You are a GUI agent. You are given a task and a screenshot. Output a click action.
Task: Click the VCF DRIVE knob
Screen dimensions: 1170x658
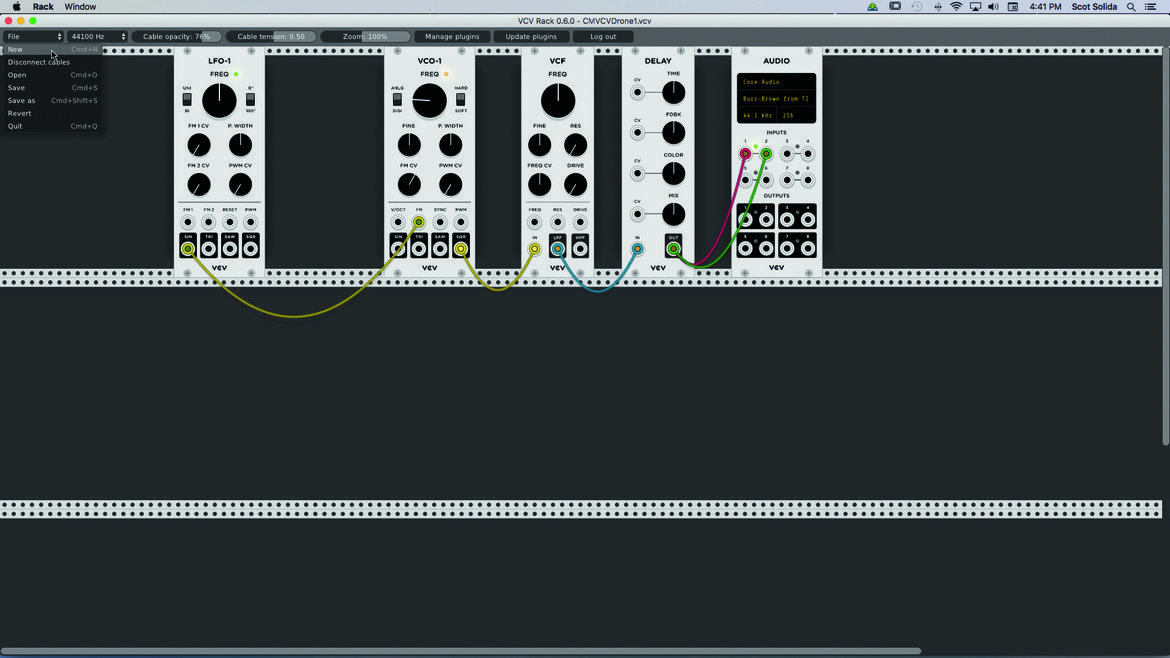point(575,184)
